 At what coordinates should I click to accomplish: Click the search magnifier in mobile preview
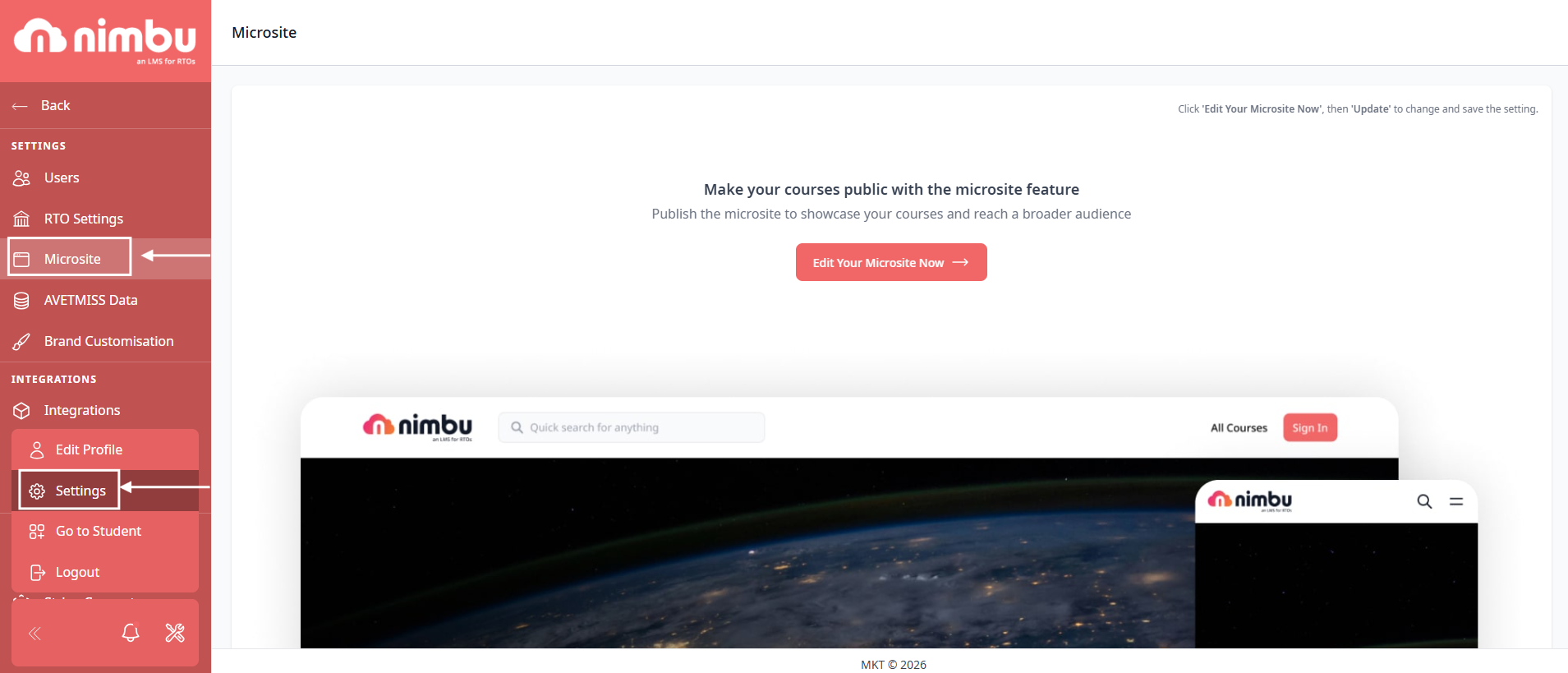(1424, 501)
